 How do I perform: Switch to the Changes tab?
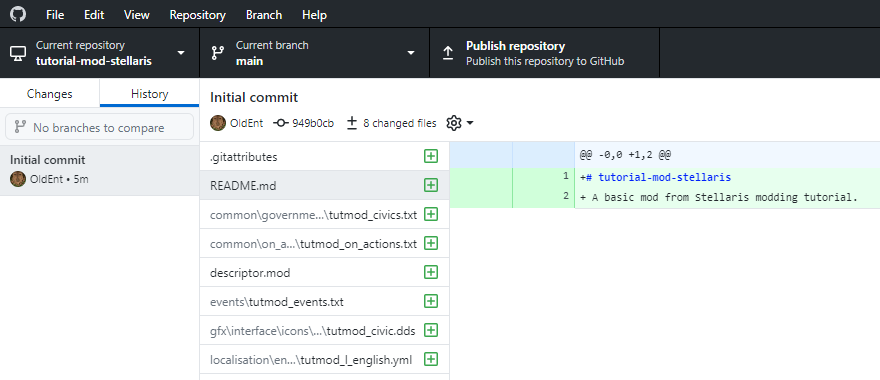pyautogui.click(x=49, y=94)
